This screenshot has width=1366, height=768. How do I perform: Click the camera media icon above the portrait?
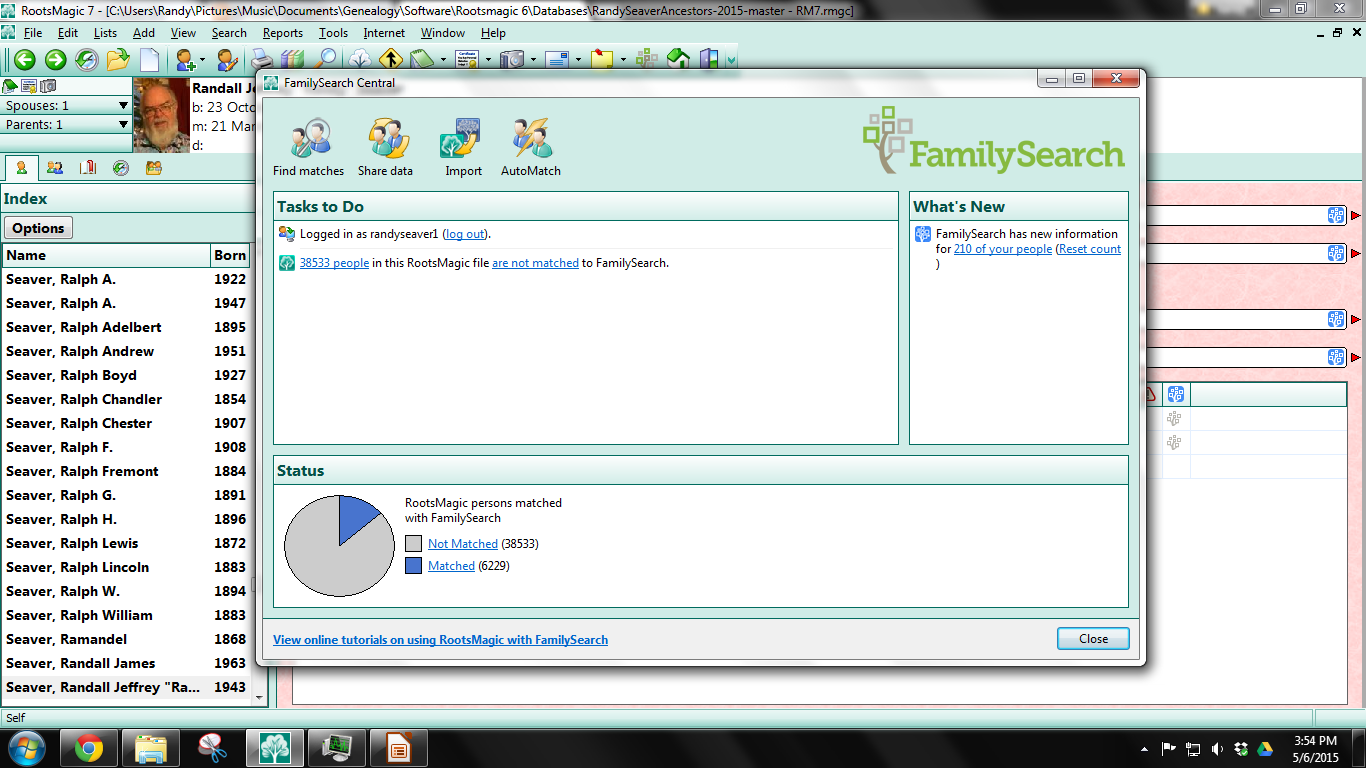pos(47,86)
